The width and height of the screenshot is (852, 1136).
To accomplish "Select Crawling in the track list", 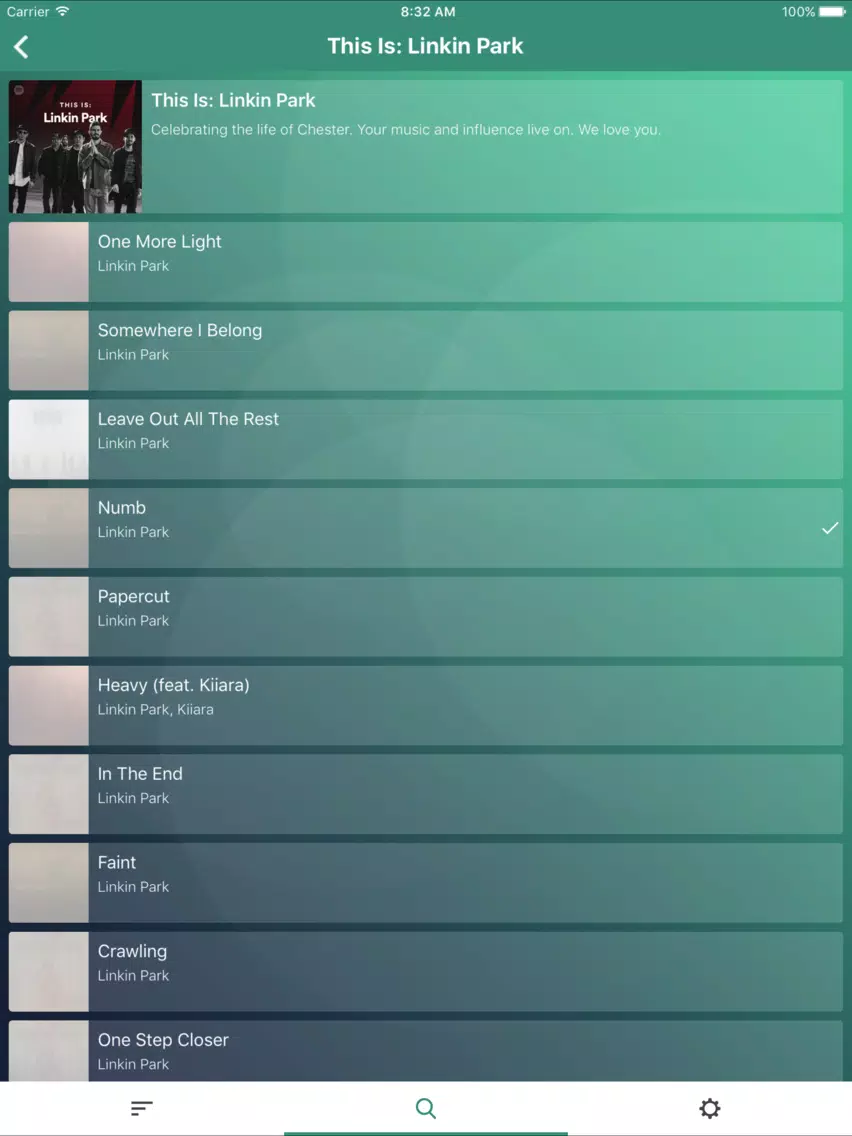I will [x=425, y=972].
